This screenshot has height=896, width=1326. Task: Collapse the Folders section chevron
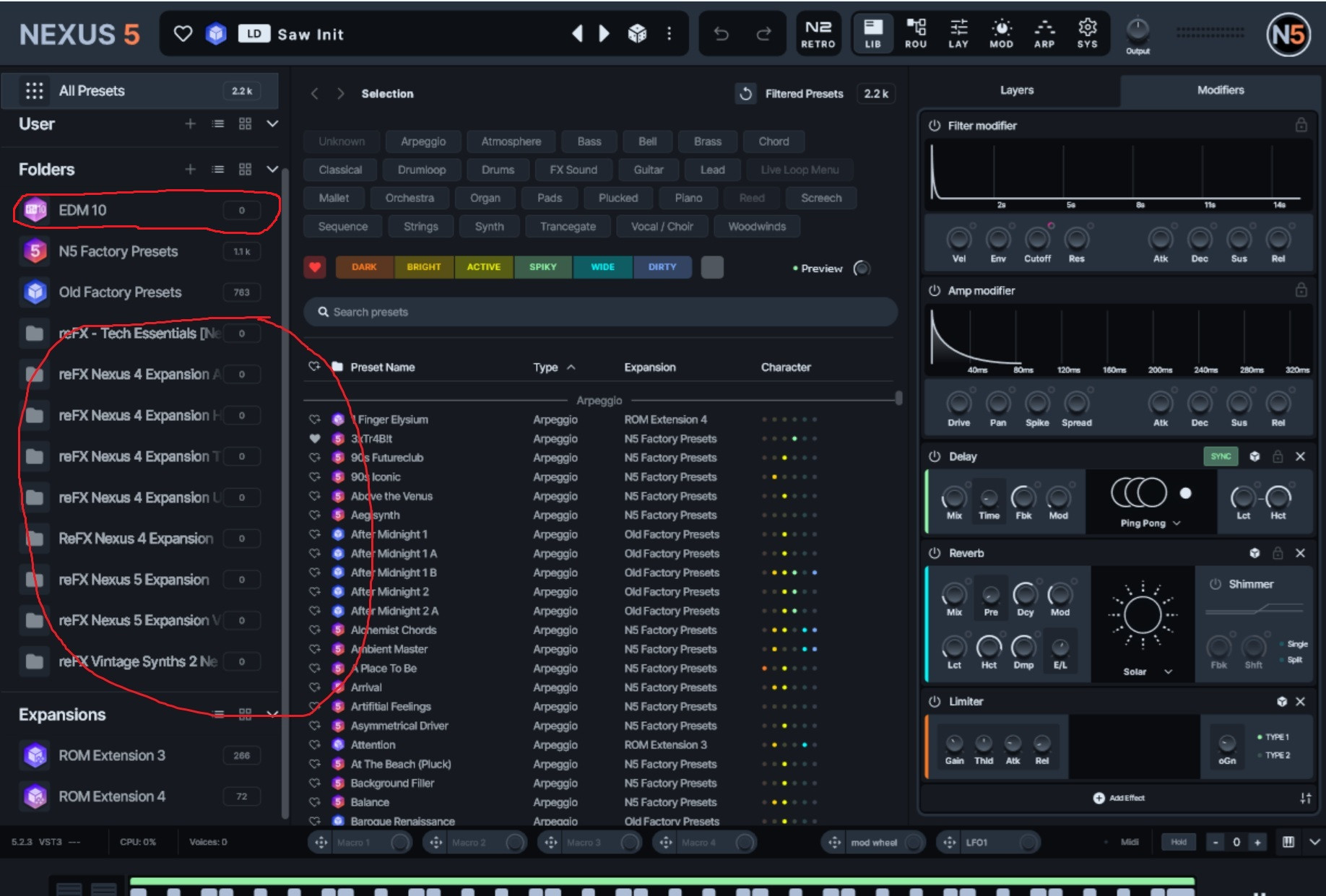click(272, 170)
